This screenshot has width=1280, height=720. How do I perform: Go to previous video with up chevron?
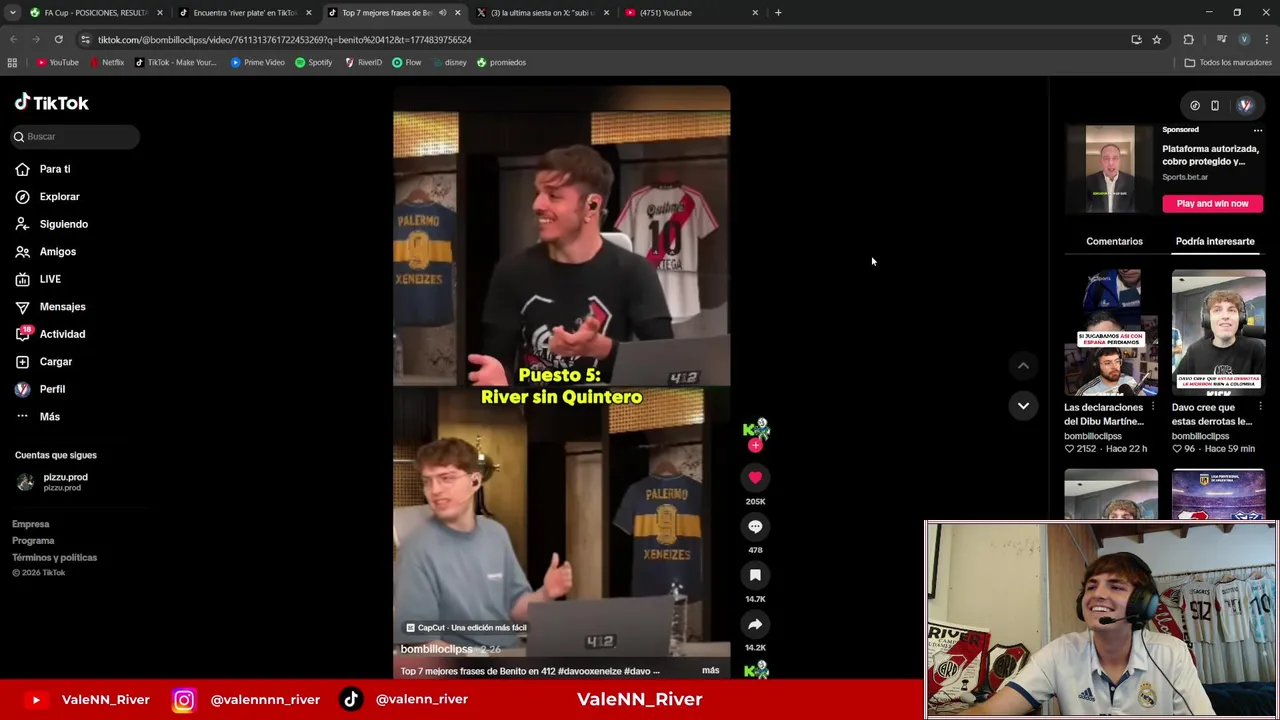tap(1023, 366)
